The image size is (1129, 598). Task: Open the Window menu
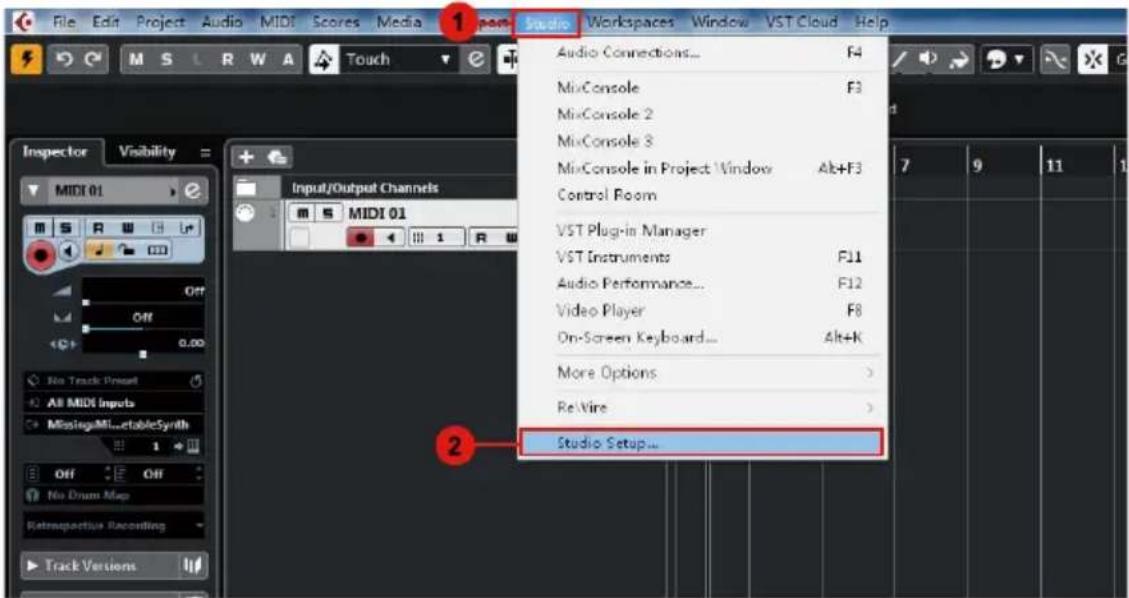click(719, 22)
